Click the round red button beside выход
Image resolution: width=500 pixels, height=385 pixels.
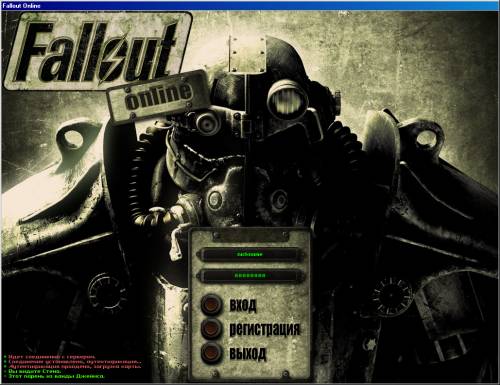[211, 352]
